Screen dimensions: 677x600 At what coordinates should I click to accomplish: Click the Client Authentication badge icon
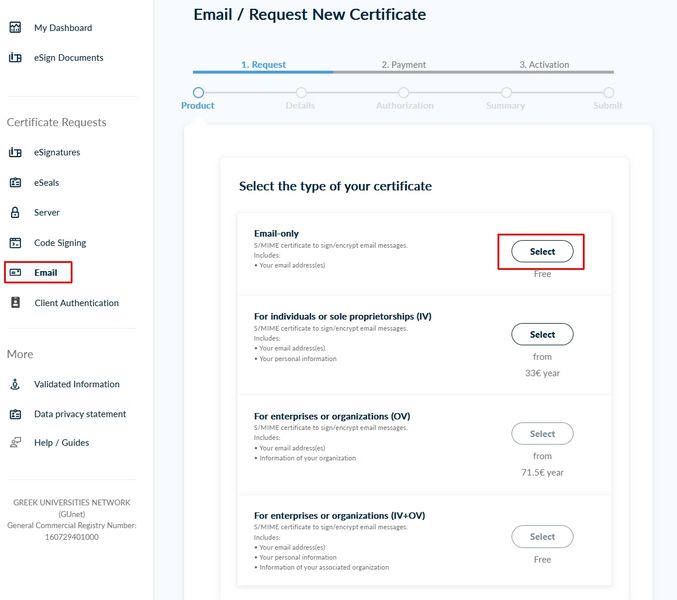coord(15,303)
